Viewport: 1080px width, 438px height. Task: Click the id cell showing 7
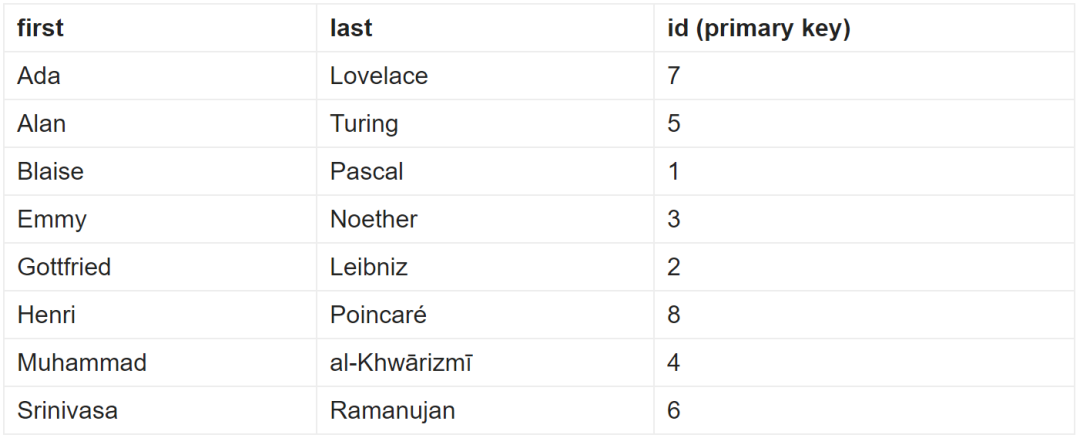tap(674, 76)
